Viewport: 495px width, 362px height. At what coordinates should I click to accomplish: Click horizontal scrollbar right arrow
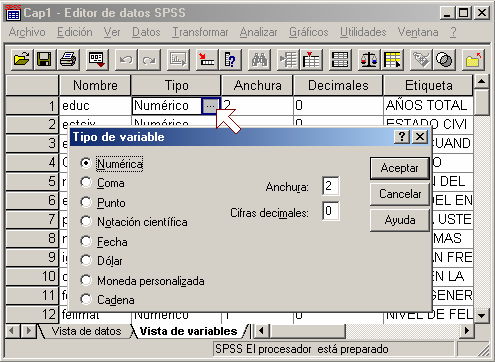pyautogui.click(x=467, y=331)
